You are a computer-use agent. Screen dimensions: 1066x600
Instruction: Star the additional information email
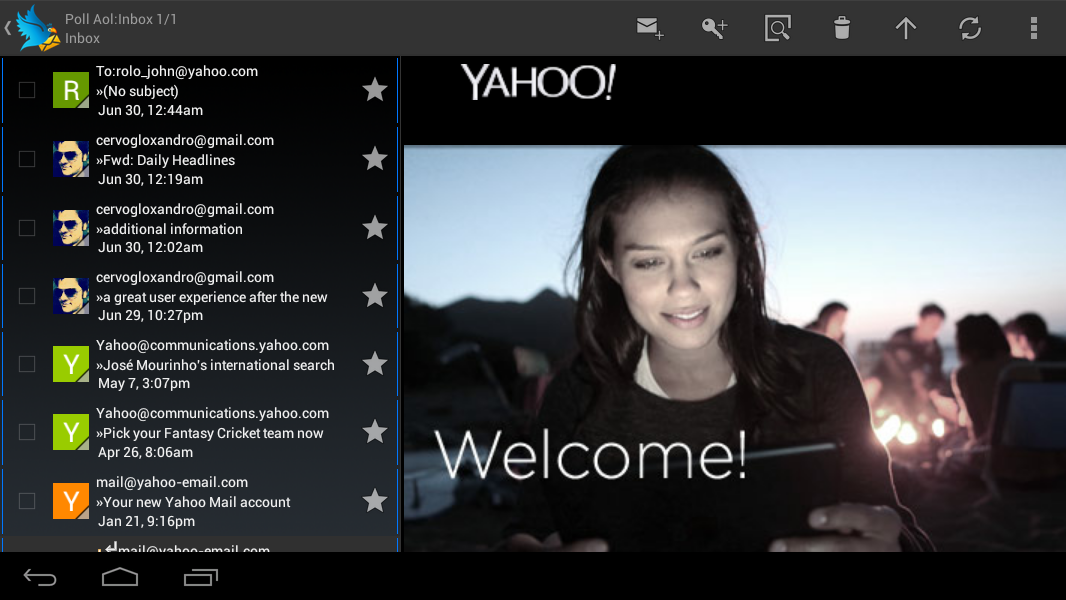tap(375, 228)
